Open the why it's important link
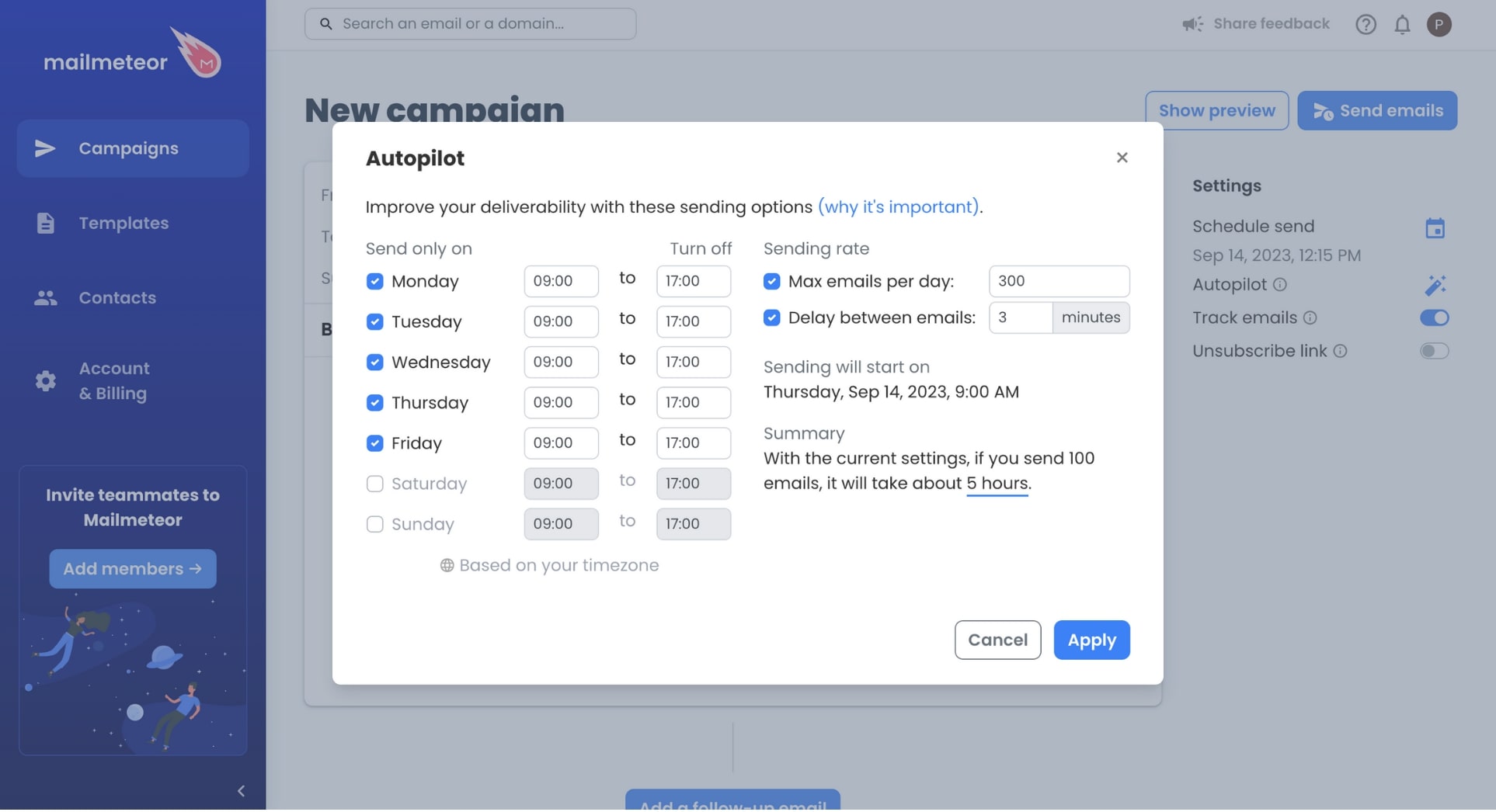Image resolution: width=1496 pixels, height=812 pixels. click(898, 206)
